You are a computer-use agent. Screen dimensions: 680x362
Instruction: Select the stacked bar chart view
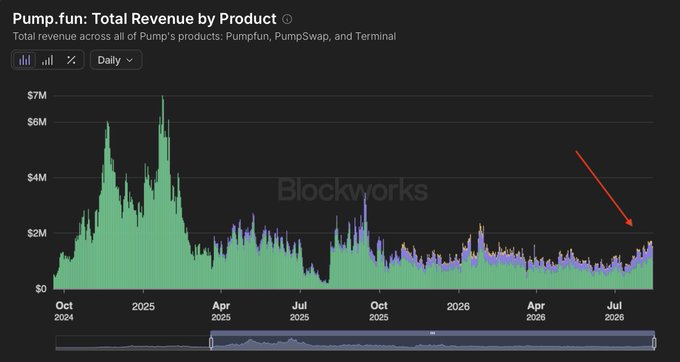pos(25,60)
